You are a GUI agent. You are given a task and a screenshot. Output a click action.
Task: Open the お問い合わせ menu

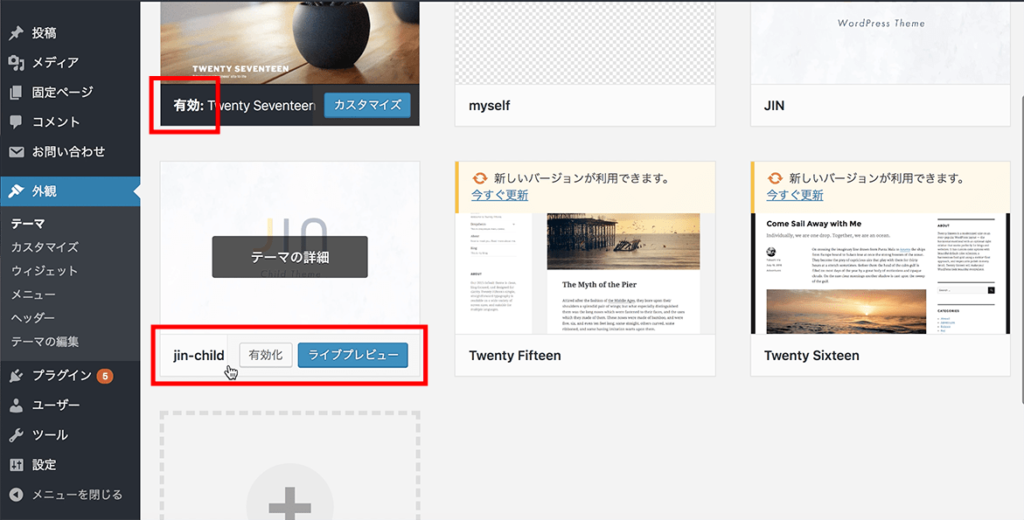tap(70, 152)
